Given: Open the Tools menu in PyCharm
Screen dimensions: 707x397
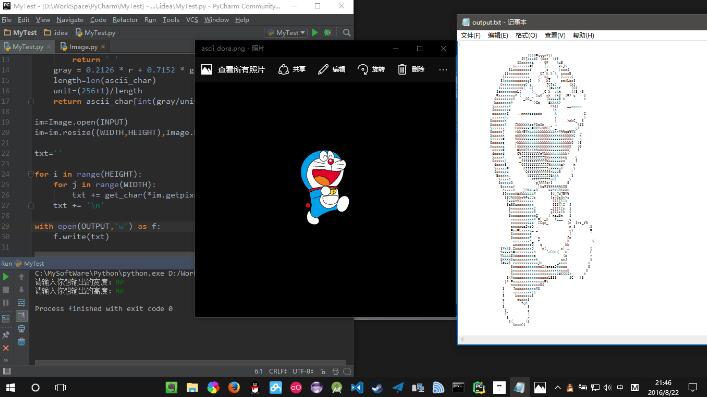Looking at the screenshot, I should click(x=171, y=20).
